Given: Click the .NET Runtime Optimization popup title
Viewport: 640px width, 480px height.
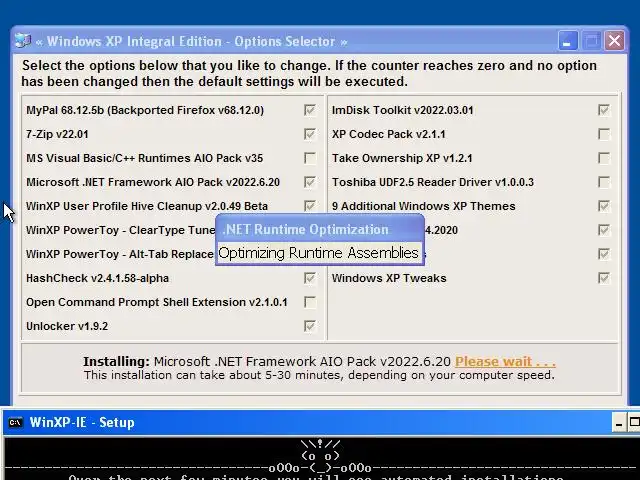Looking at the screenshot, I should click(x=306, y=229).
